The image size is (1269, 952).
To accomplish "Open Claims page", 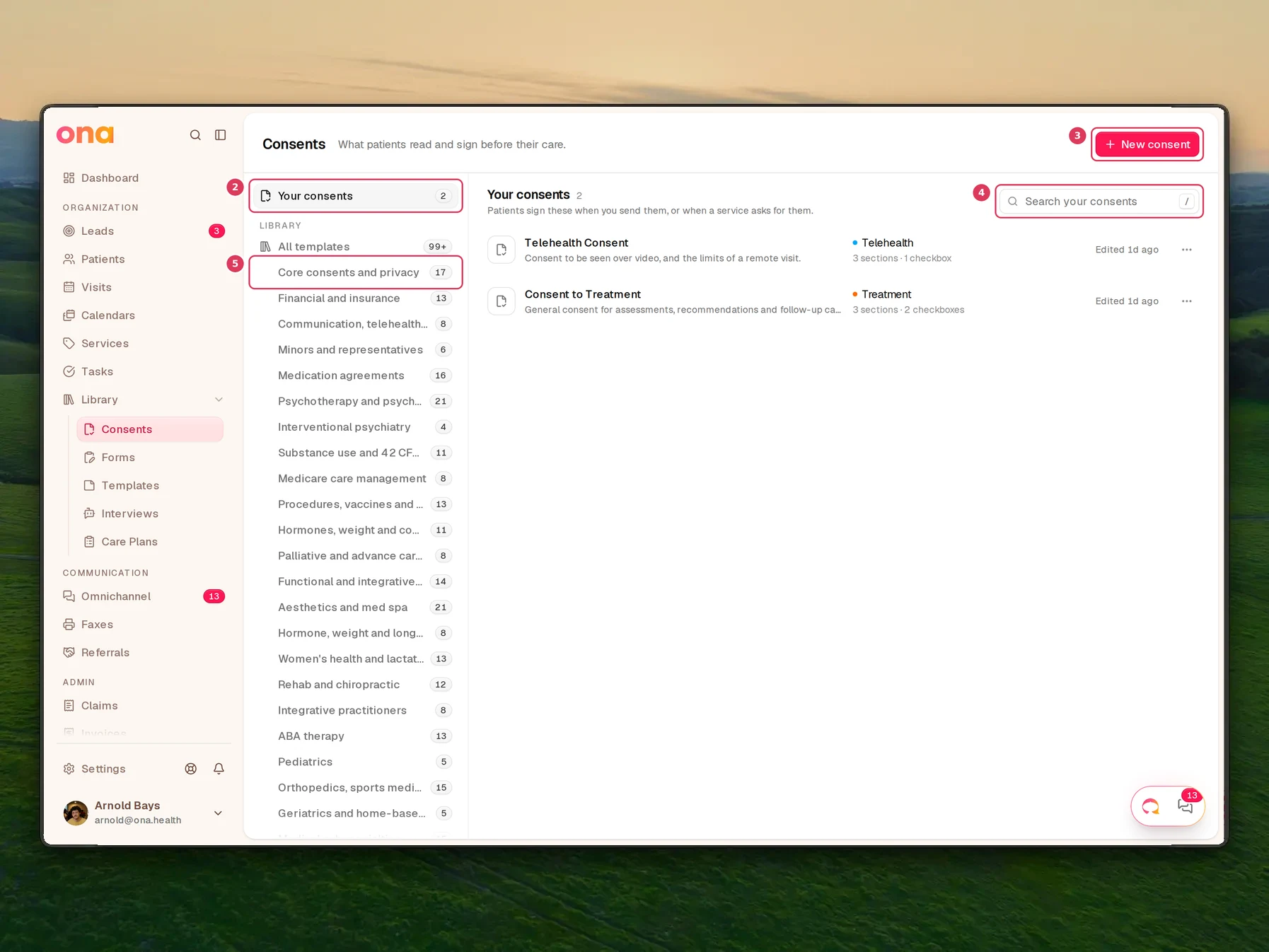I will coord(144,706).
